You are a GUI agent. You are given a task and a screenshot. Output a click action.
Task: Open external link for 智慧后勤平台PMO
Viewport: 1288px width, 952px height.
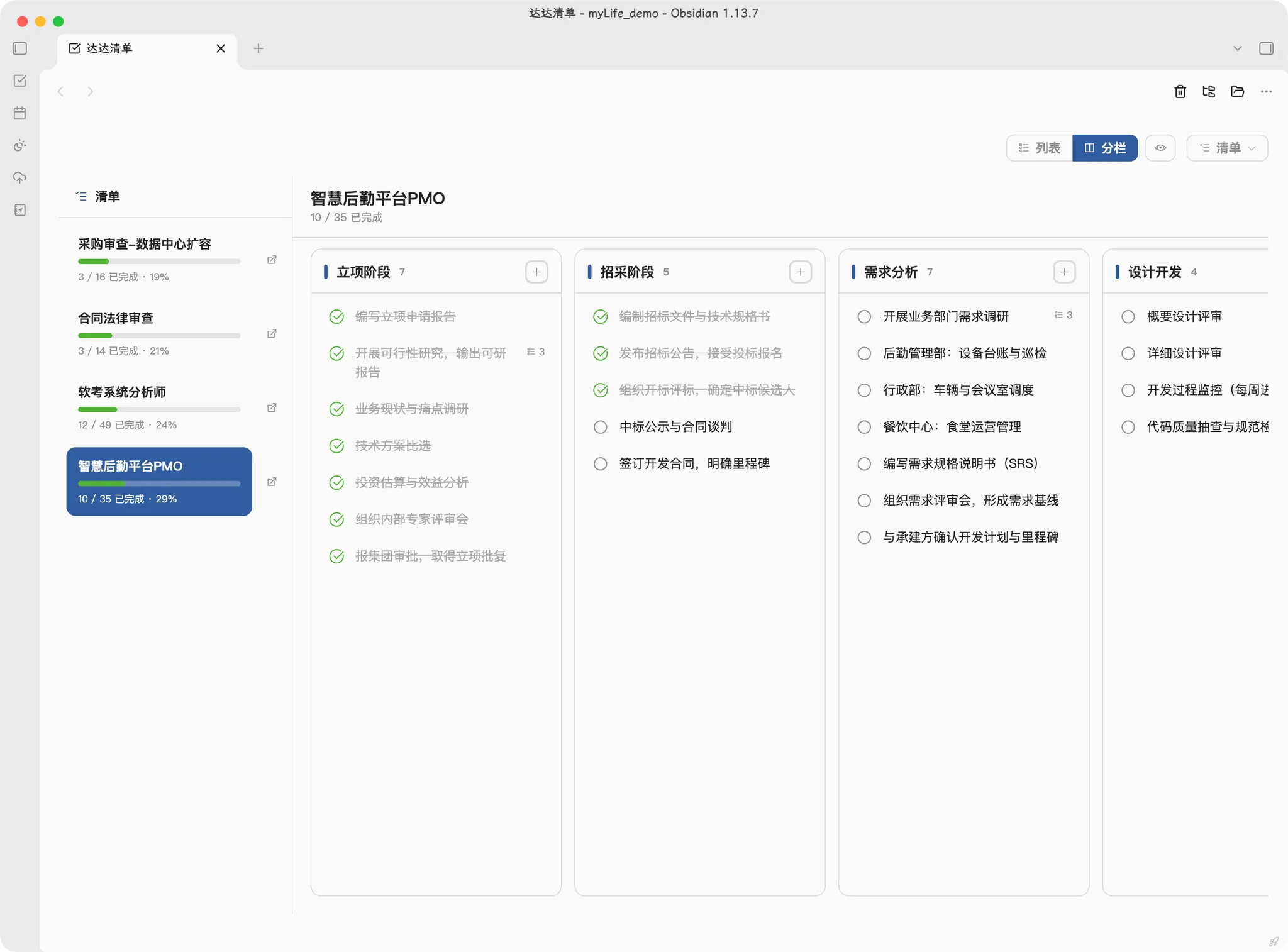272,482
